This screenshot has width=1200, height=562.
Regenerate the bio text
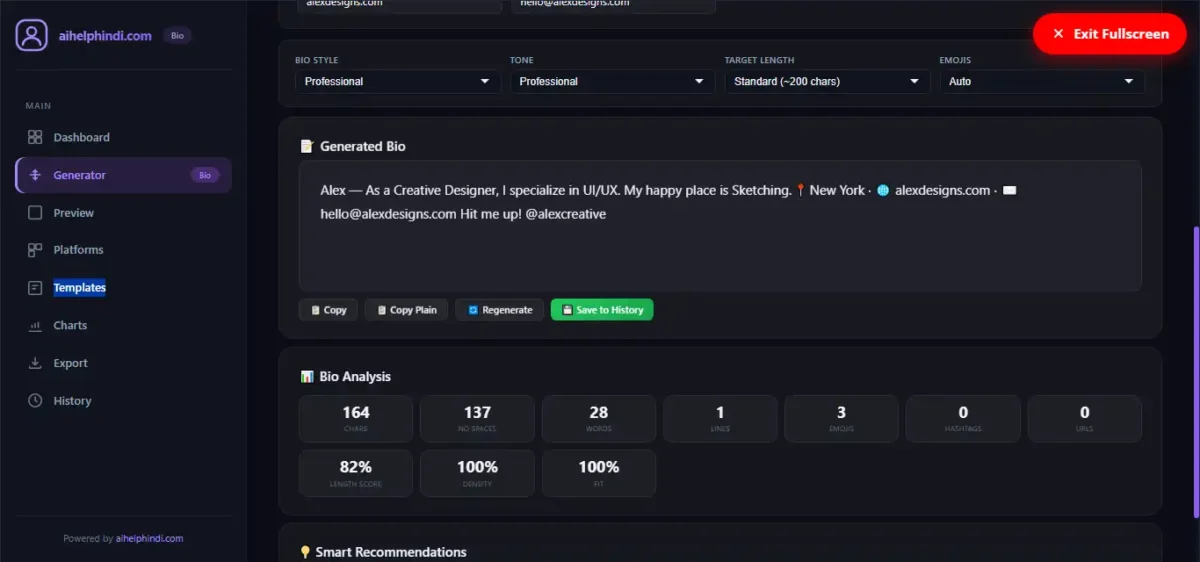point(500,310)
